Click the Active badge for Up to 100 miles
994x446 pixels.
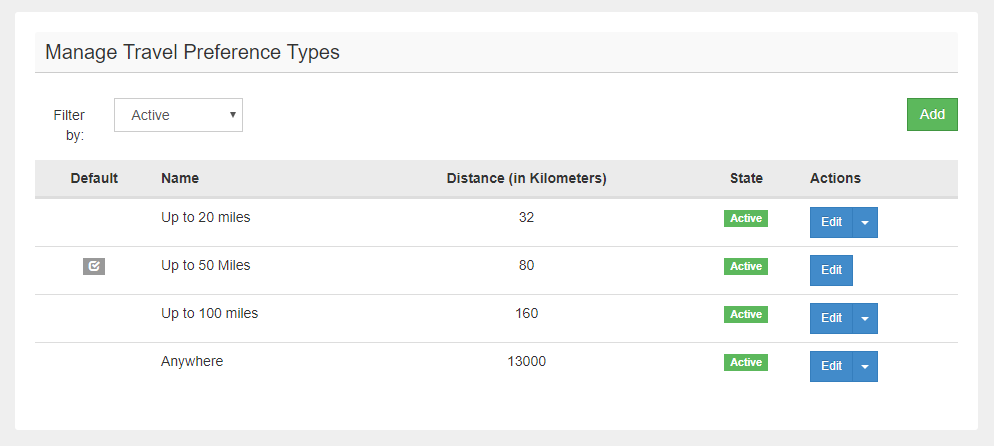pos(746,314)
